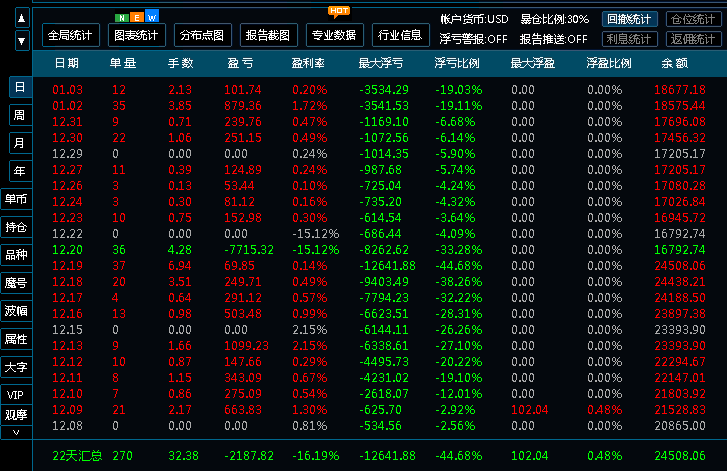The width and height of the screenshot is (727, 471).
Task: Select 品种 symbol sidebar tab
Action: tap(16, 255)
